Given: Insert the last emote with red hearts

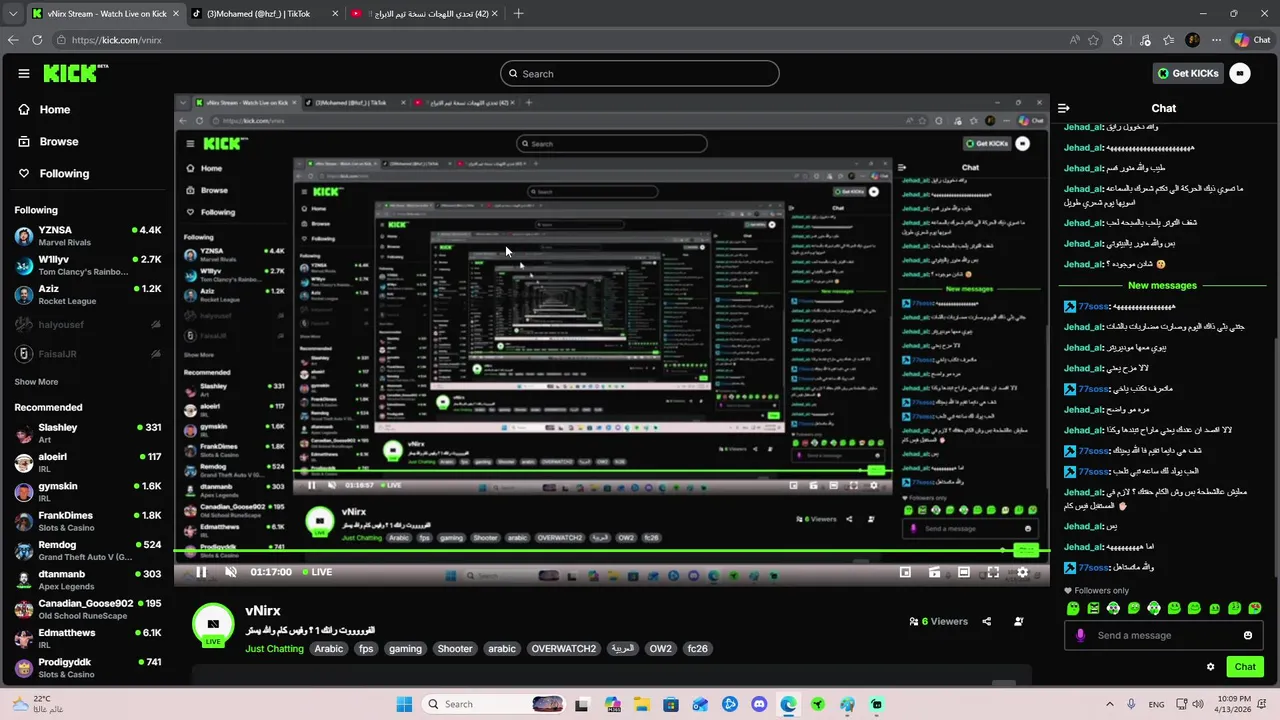Looking at the screenshot, I should coord(1255,608).
